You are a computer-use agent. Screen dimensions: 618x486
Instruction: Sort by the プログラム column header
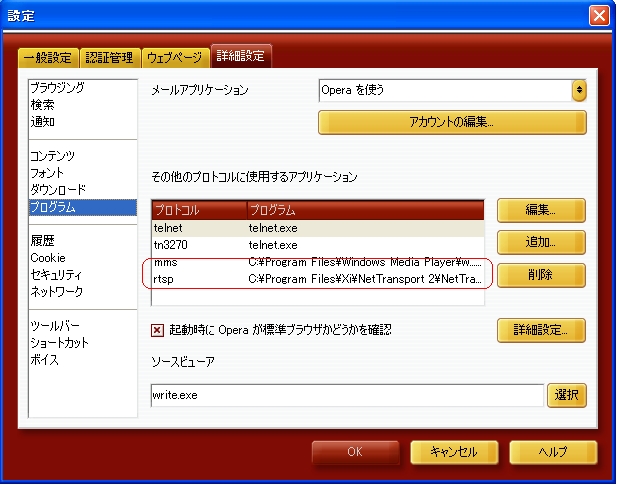365,210
